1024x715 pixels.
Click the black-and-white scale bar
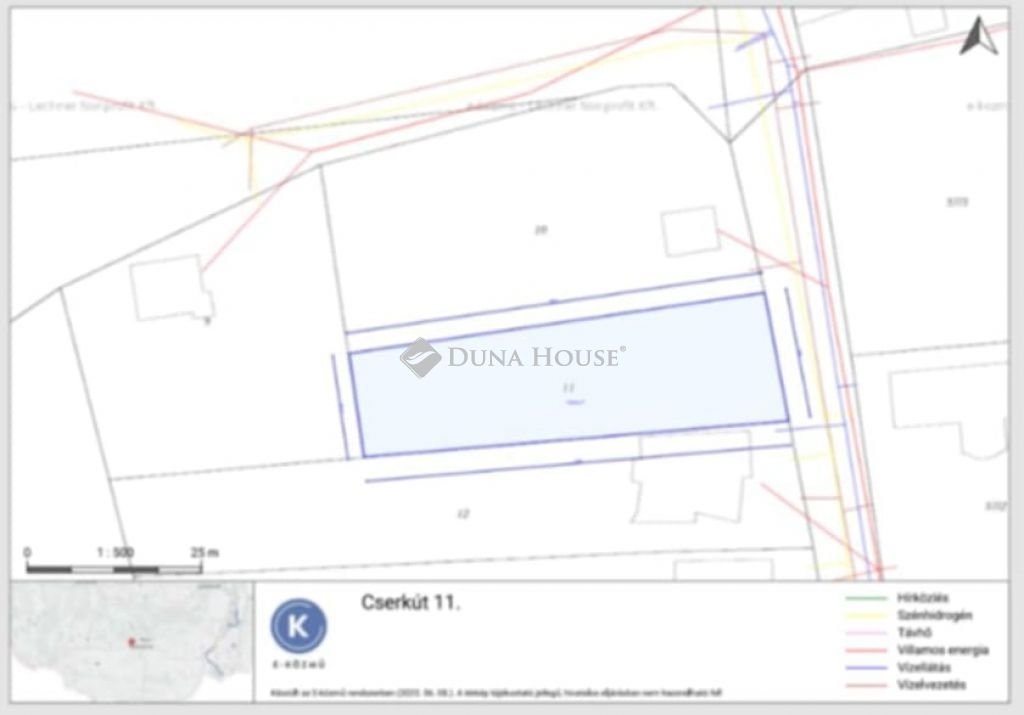coord(114,570)
